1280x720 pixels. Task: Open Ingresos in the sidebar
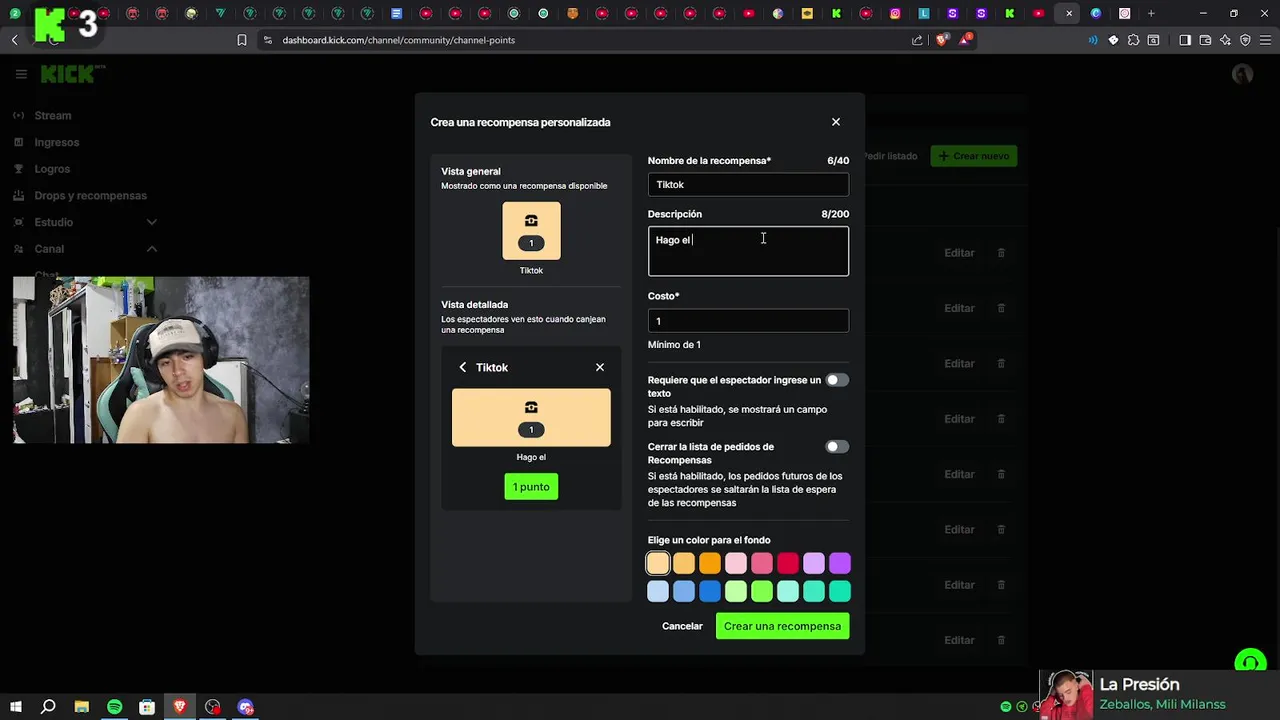(56, 142)
